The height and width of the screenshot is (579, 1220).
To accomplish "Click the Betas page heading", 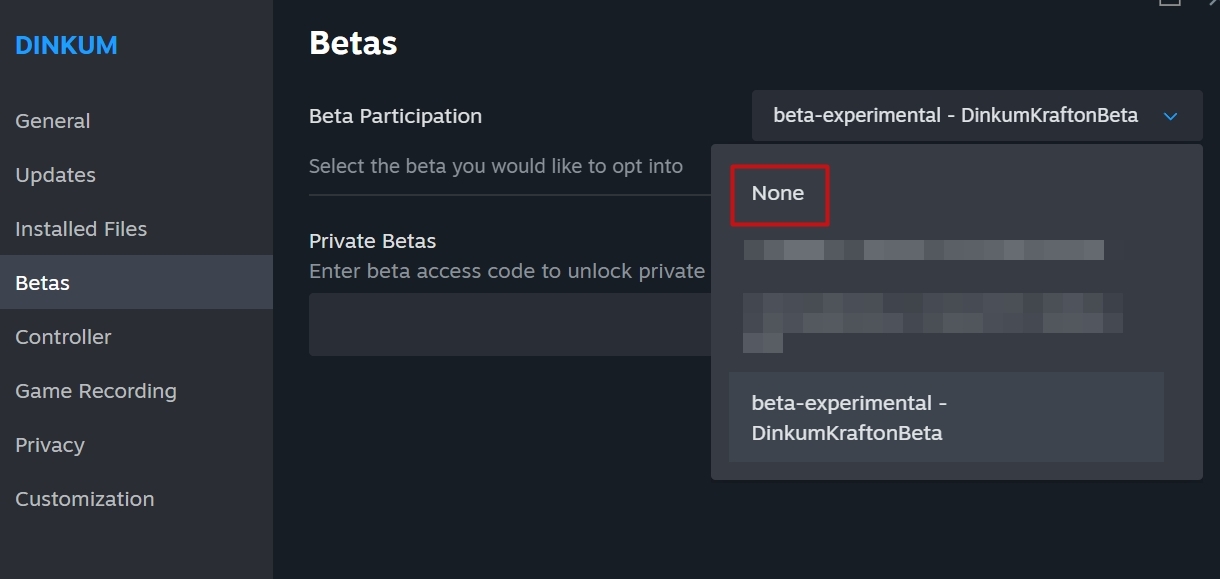I will (x=353, y=43).
